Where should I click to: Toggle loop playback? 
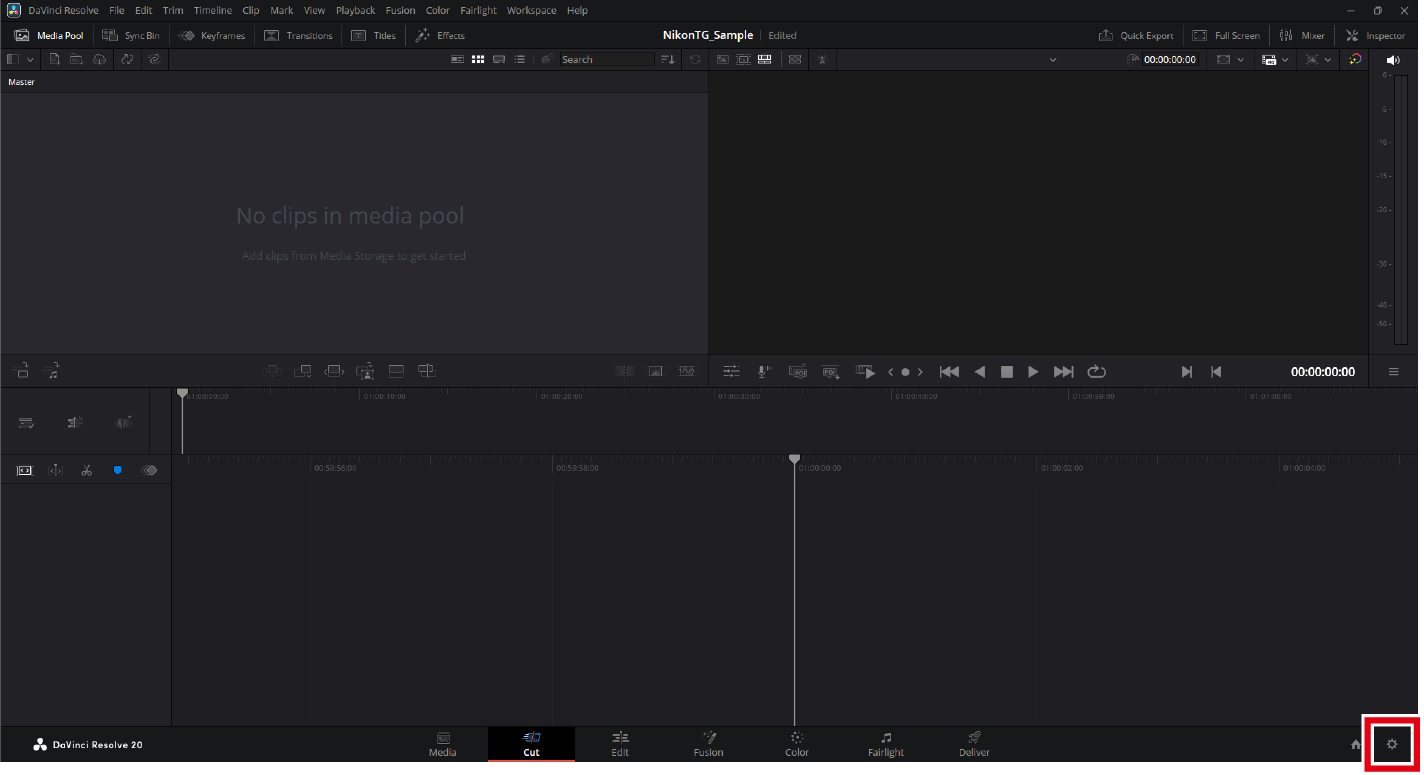pyautogui.click(x=1097, y=372)
